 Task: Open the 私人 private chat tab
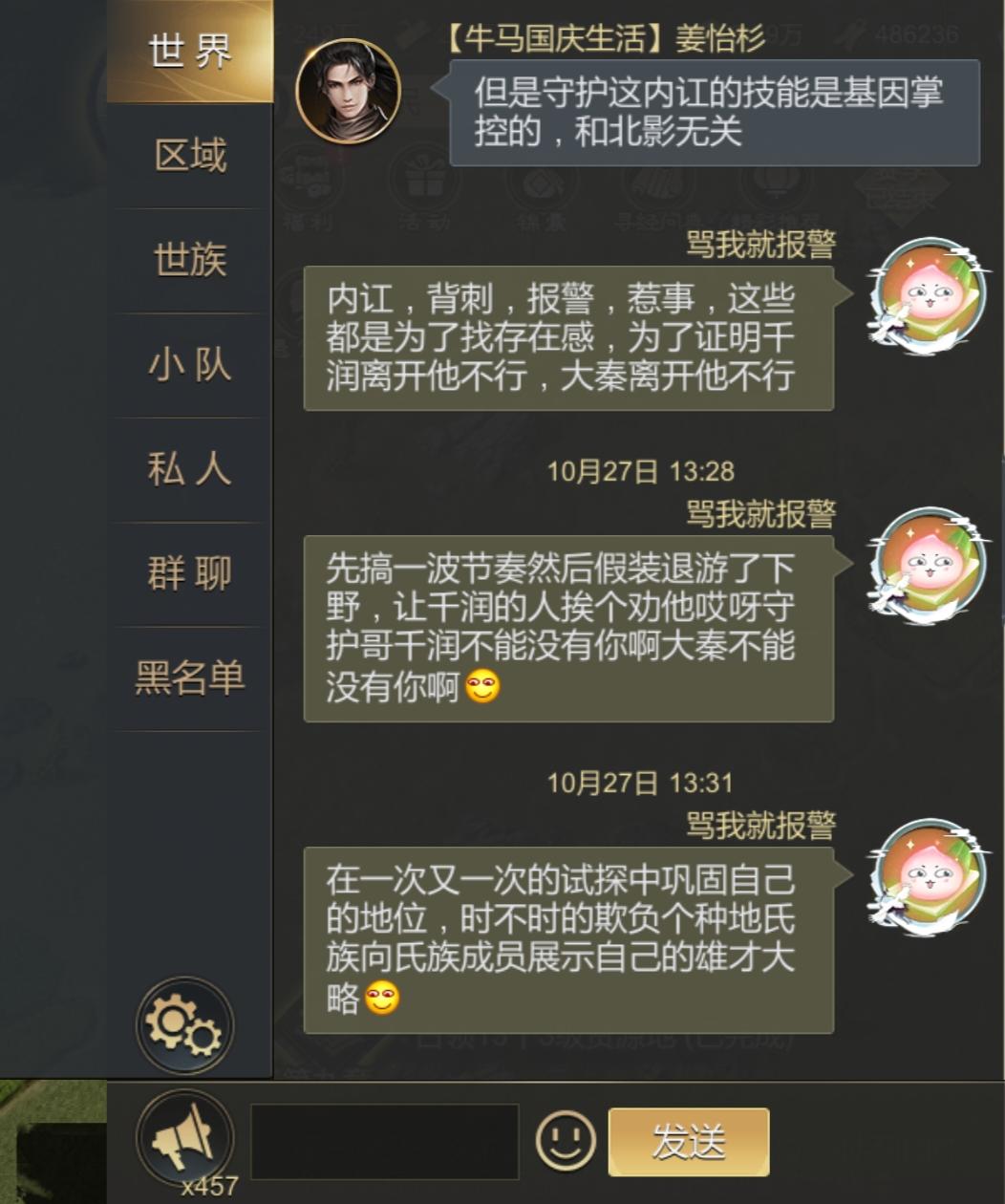pyautogui.click(x=190, y=469)
